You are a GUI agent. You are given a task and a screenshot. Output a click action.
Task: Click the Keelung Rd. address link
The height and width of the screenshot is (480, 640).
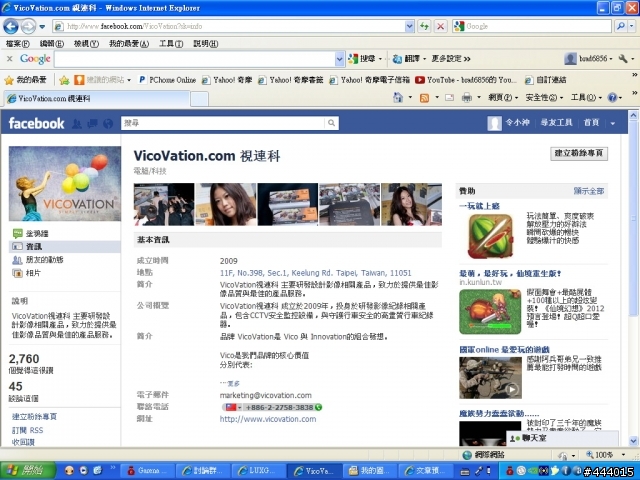coord(316,273)
